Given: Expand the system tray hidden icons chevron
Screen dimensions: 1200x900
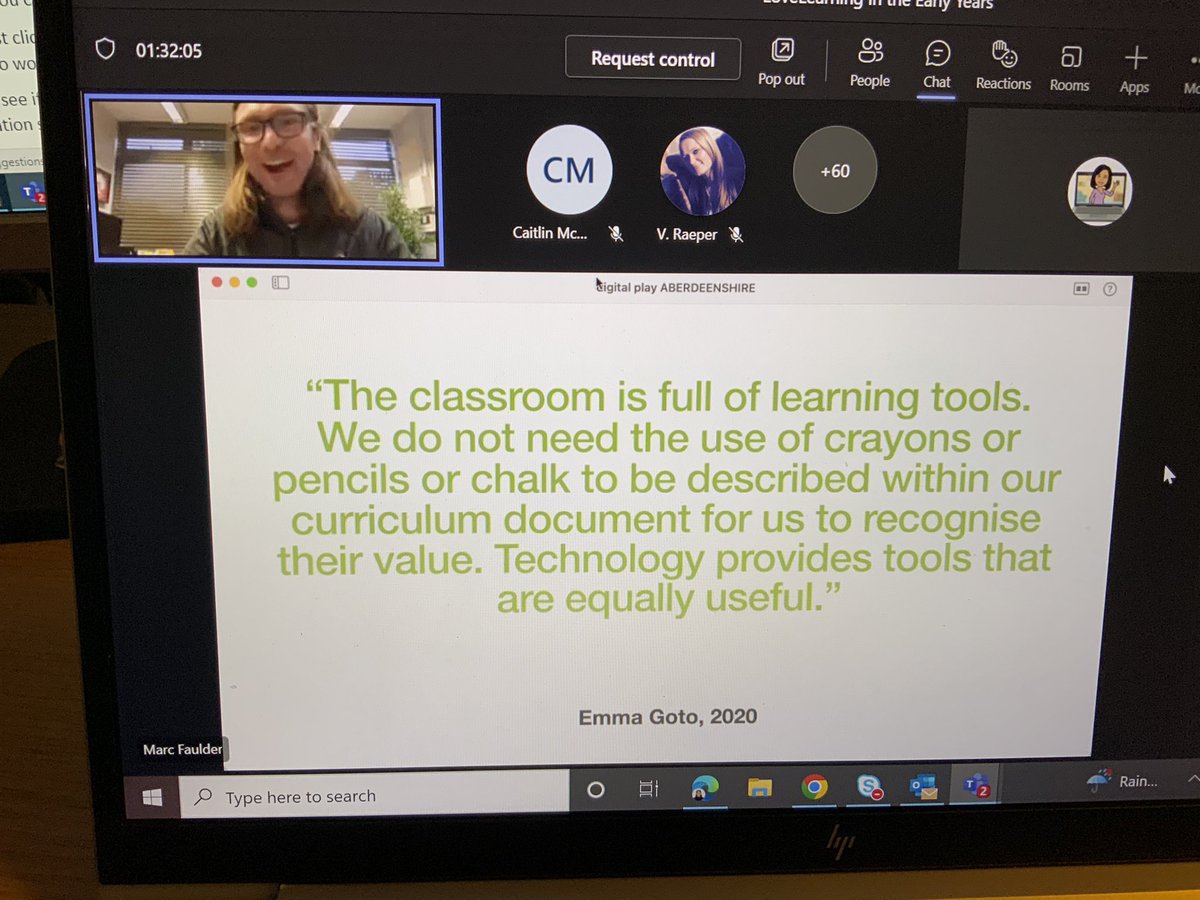Looking at the screenshot, I should (1192, 777).
